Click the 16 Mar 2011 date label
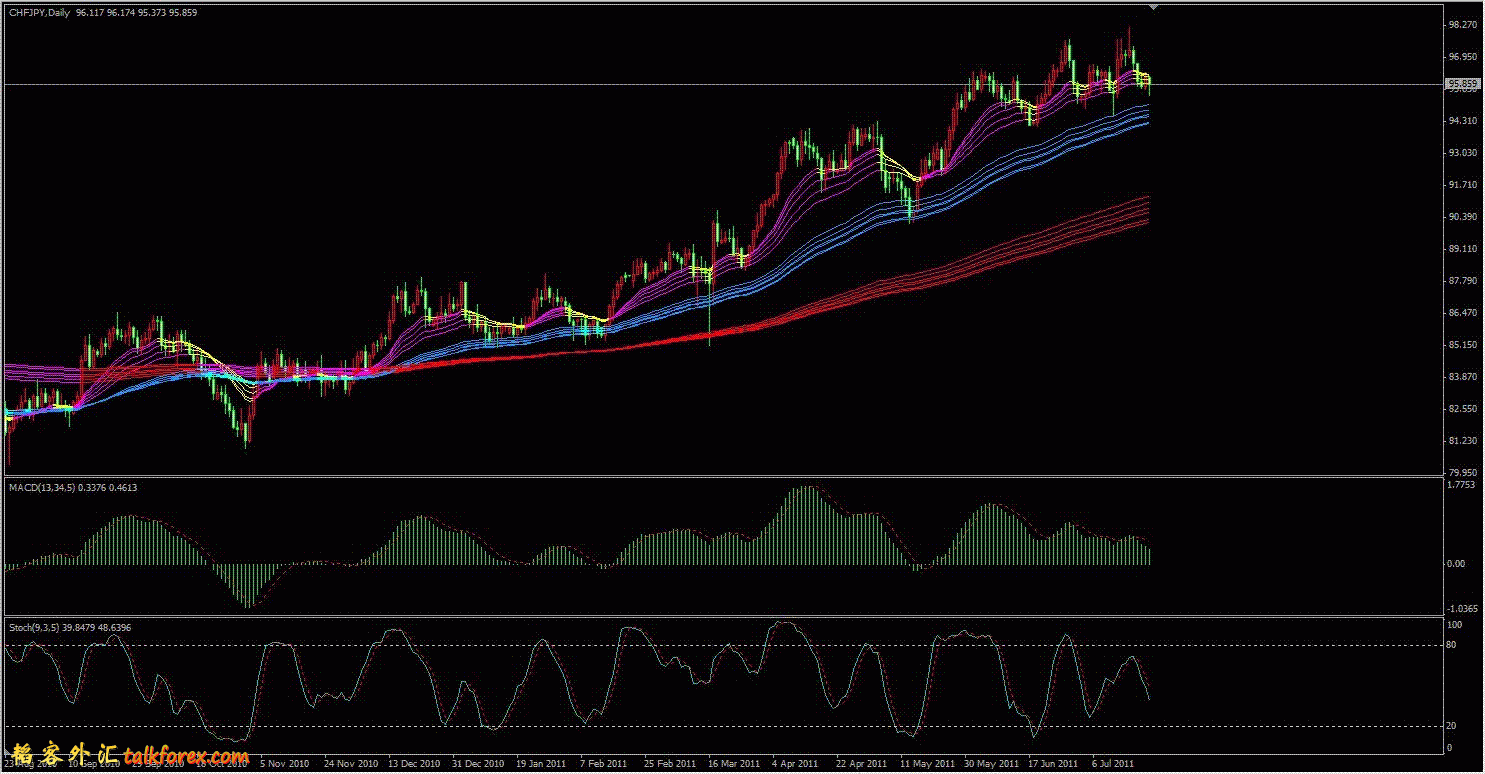 [x=733, y=763]
